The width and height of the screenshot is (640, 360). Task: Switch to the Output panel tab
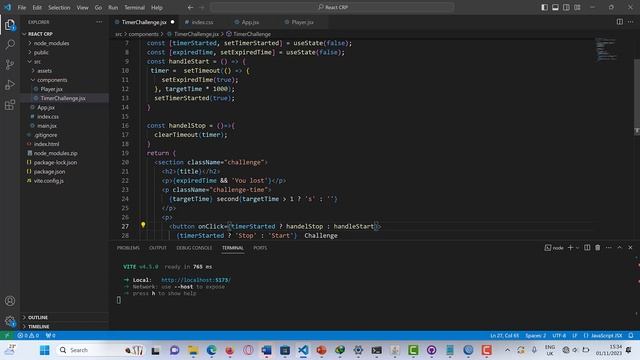158,248
